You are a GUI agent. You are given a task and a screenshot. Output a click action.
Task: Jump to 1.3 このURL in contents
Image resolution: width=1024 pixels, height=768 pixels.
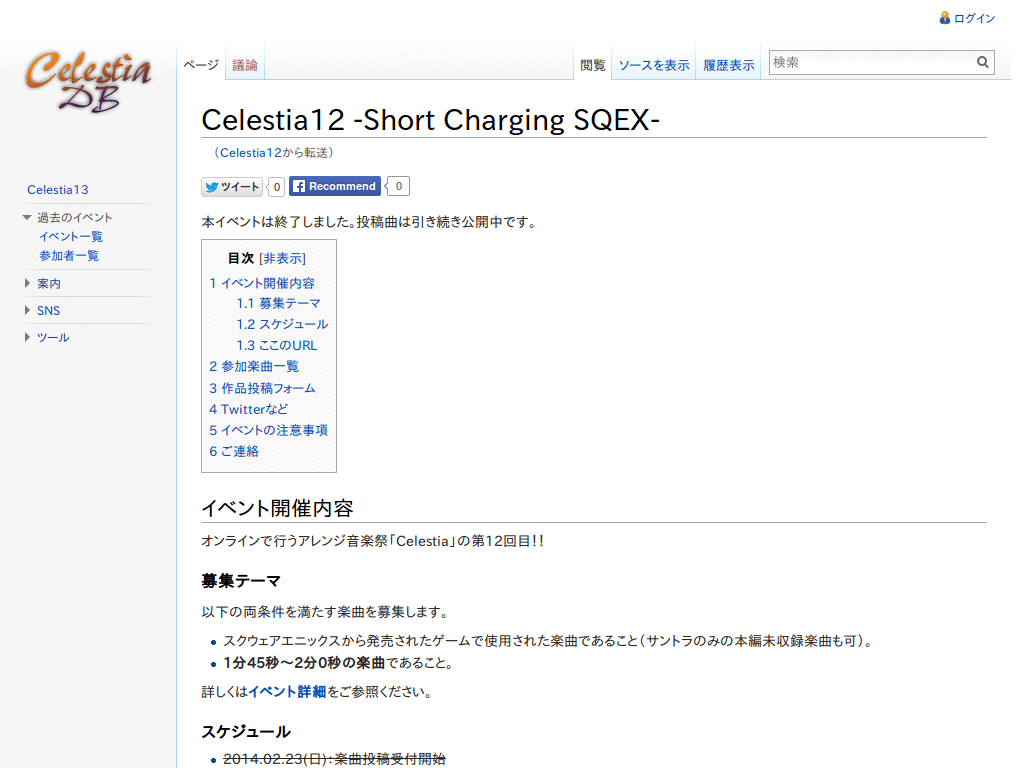click(x=276, y=345)
